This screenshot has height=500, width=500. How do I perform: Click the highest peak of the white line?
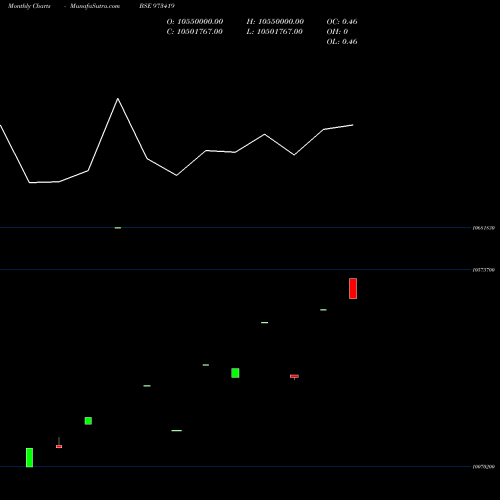[x=118, y=99]
